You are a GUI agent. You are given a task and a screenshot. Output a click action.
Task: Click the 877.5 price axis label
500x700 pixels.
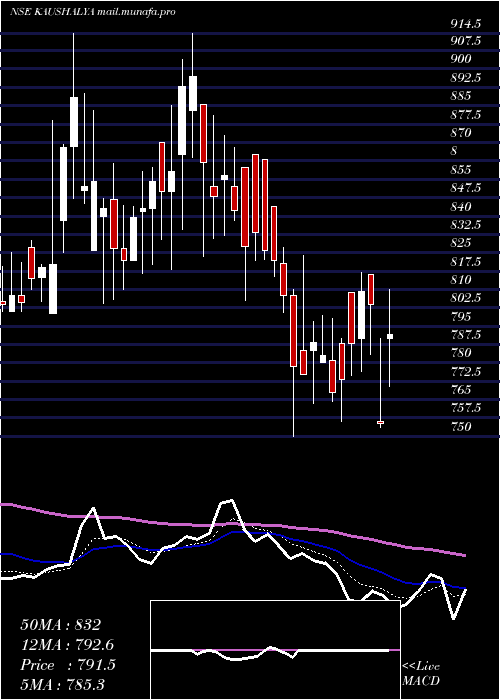coord(466,115)
